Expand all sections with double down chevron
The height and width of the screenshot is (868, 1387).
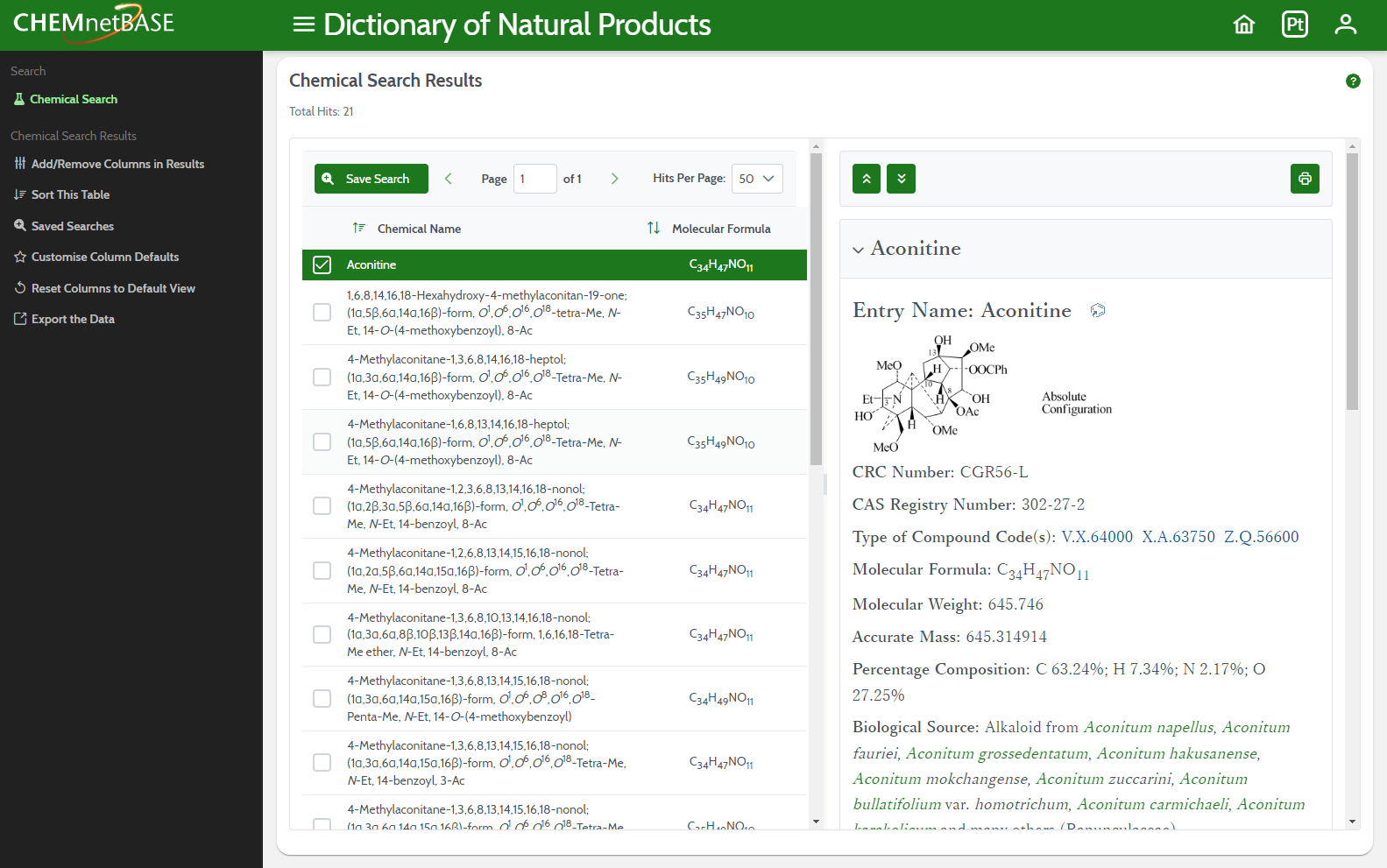(x=901, y=179)
